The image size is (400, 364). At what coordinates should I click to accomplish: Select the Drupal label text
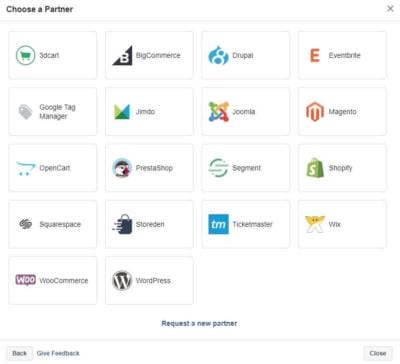243,55
